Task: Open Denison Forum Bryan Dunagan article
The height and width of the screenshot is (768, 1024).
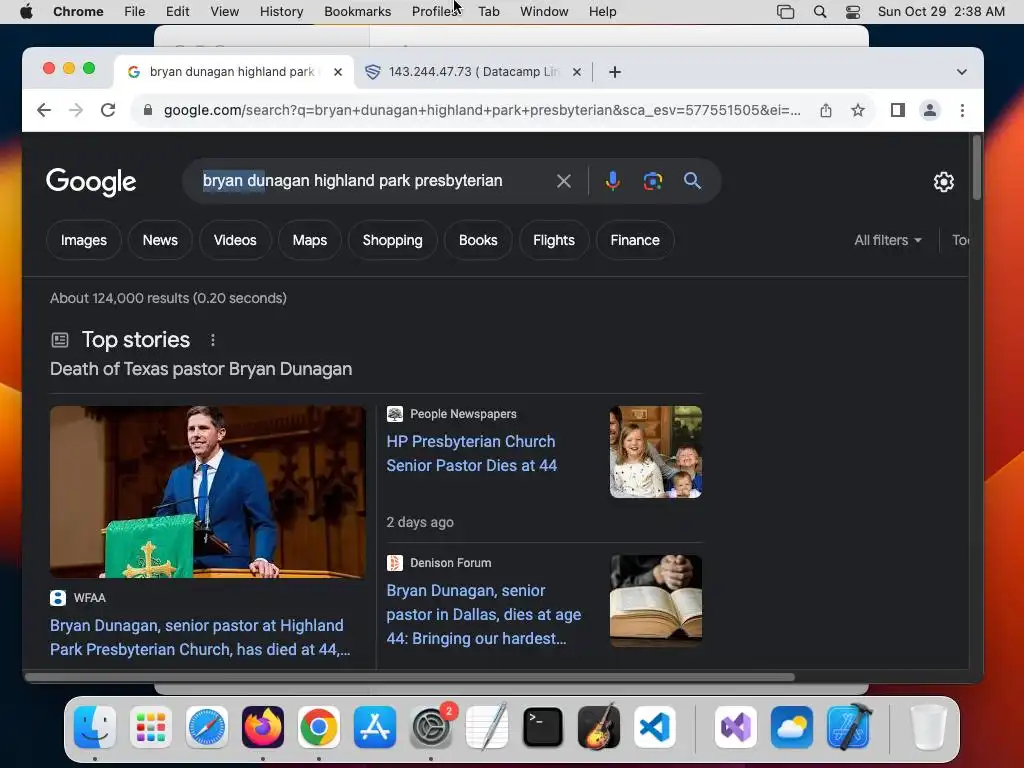Action: click(484, 615)
